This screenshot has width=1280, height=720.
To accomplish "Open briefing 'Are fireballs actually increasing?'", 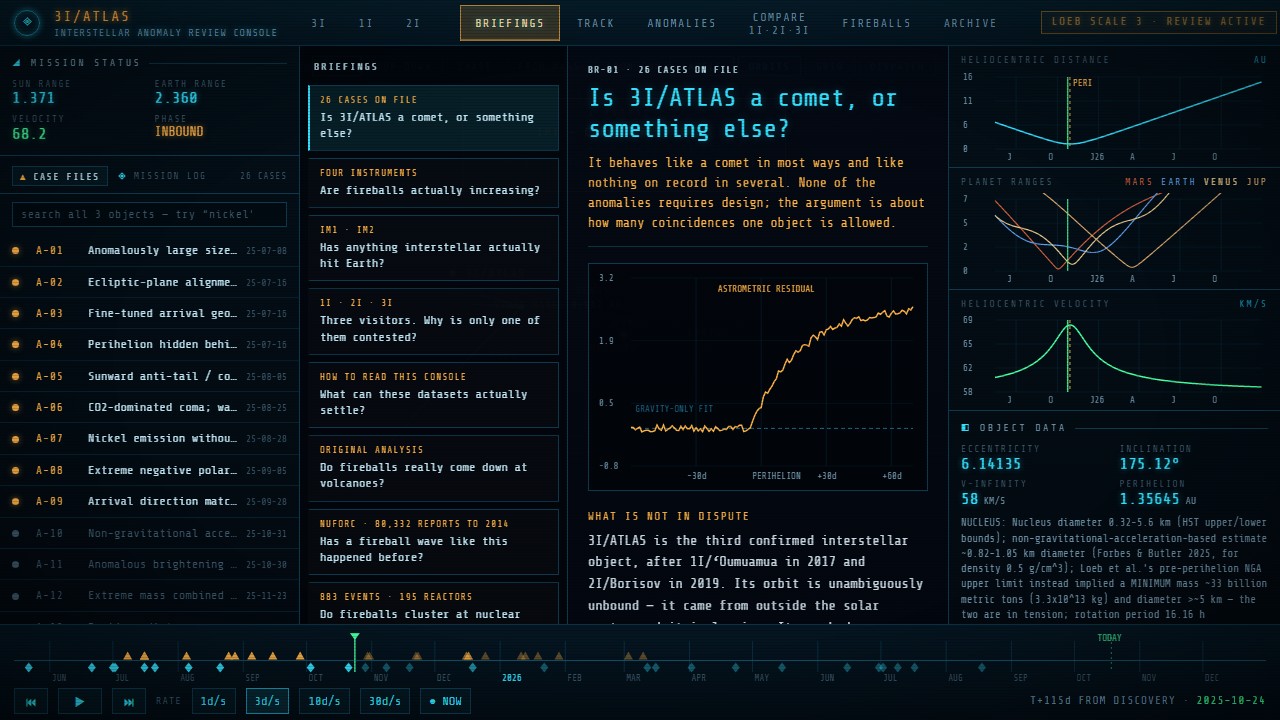I will coord(433,182).
